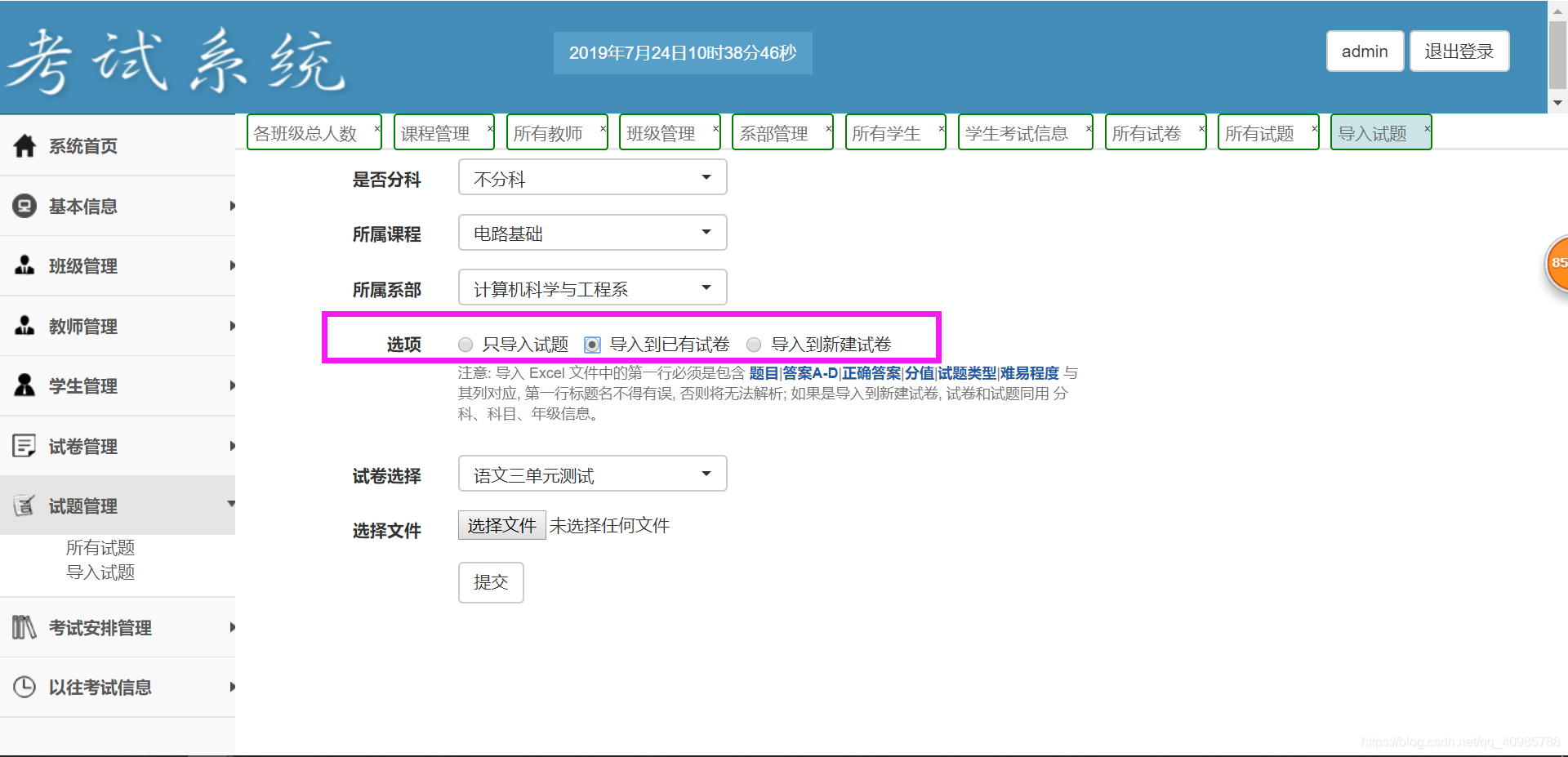Viewport: 1568px width, 757px height.
Task: Close the 所有学生 tab
Action: (942, 128)
